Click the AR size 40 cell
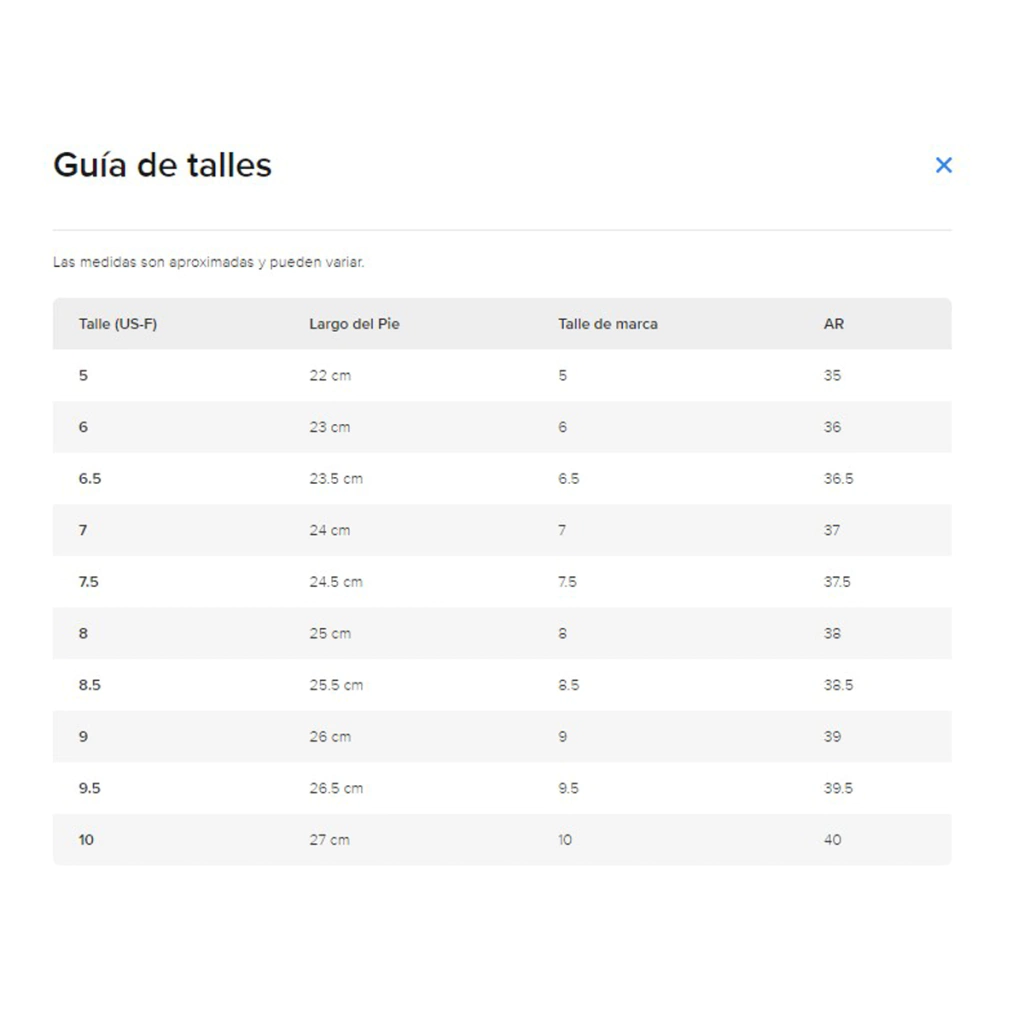This screenshot has height=1024, width=1024. click(x=833, y=840)
